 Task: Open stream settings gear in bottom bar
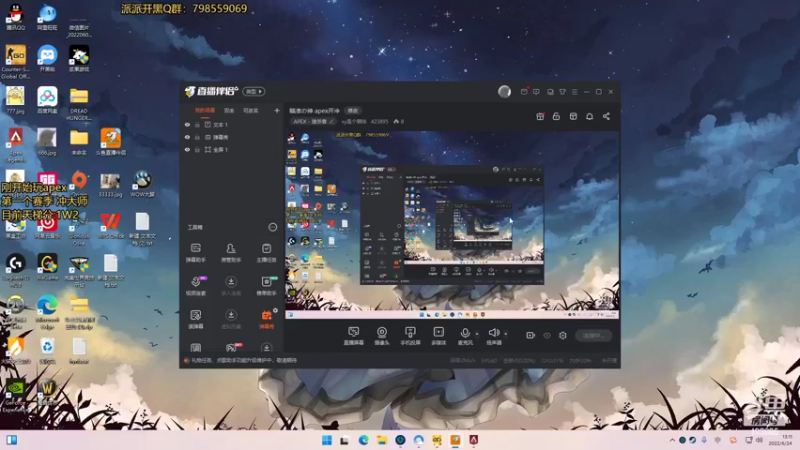pyautogui.click(x=563, y=335)
